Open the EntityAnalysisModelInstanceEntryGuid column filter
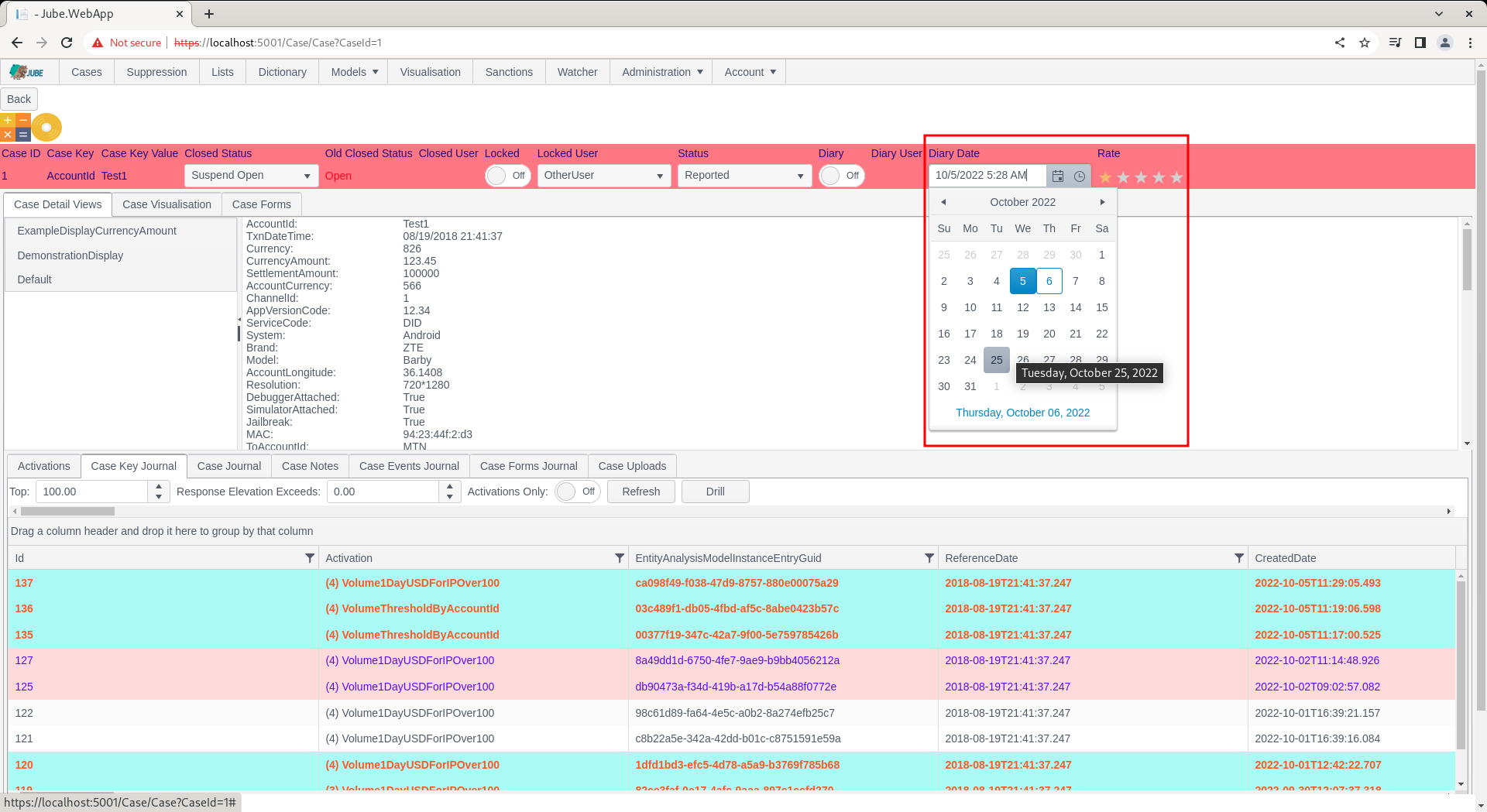 click(x=929, y=558)
